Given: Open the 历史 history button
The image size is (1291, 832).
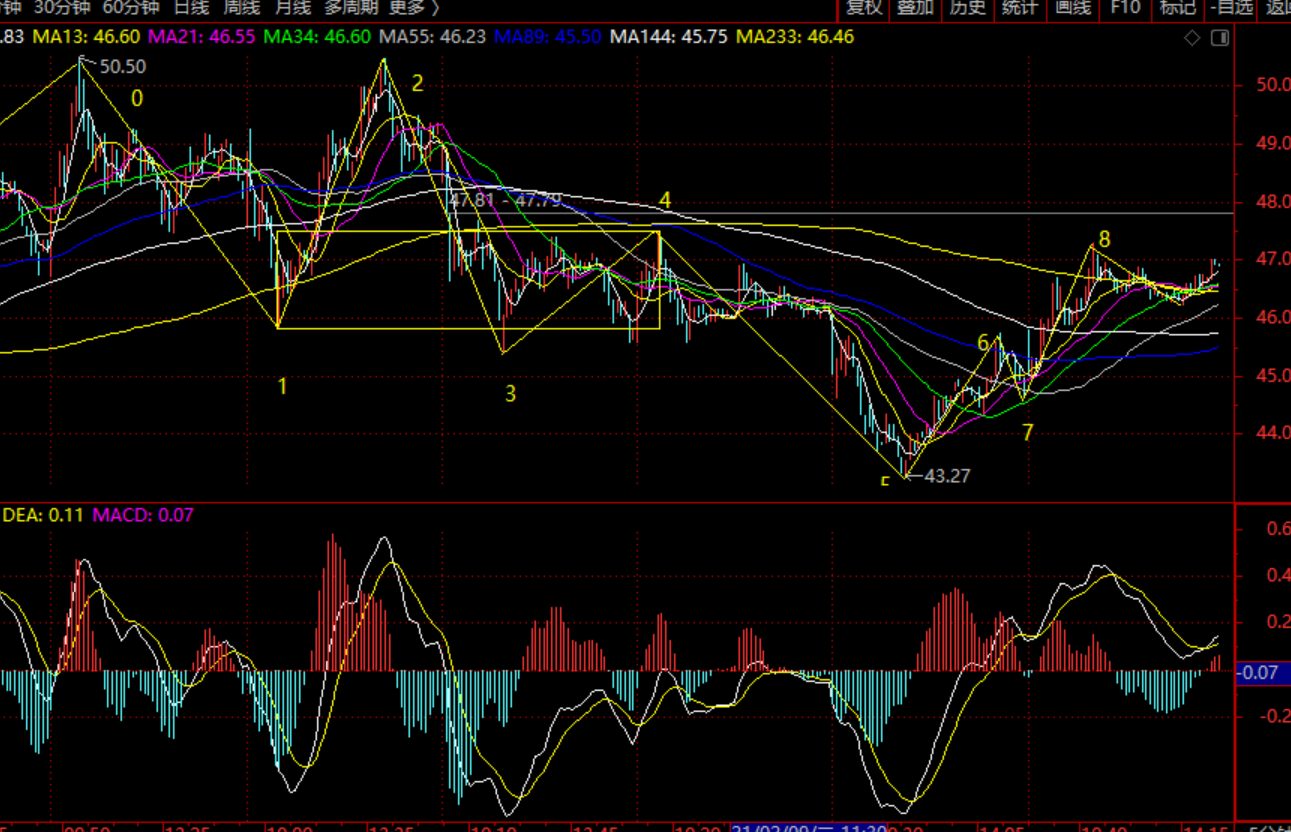Looking at the screenshot, I should click(x=967, y=8).
